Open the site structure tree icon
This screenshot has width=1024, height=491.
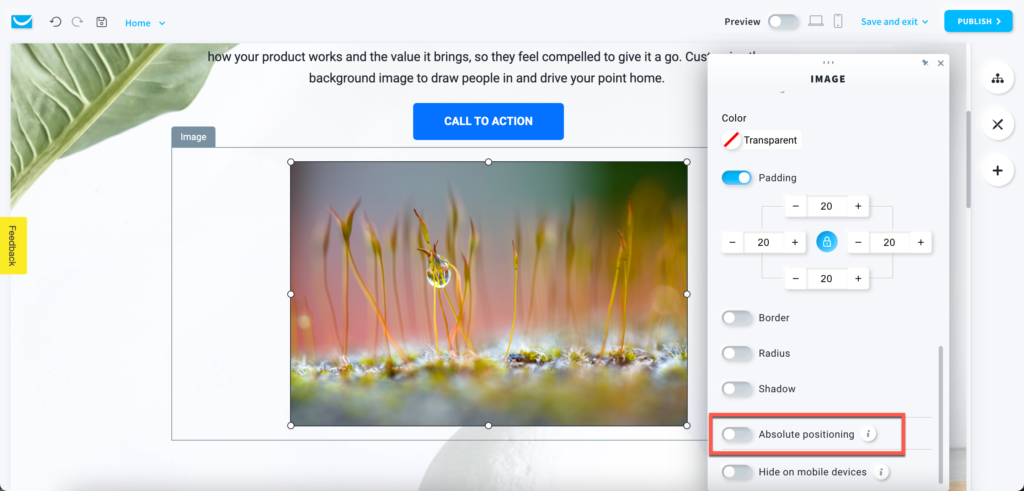pyautogui.click(x=997, y=78)
